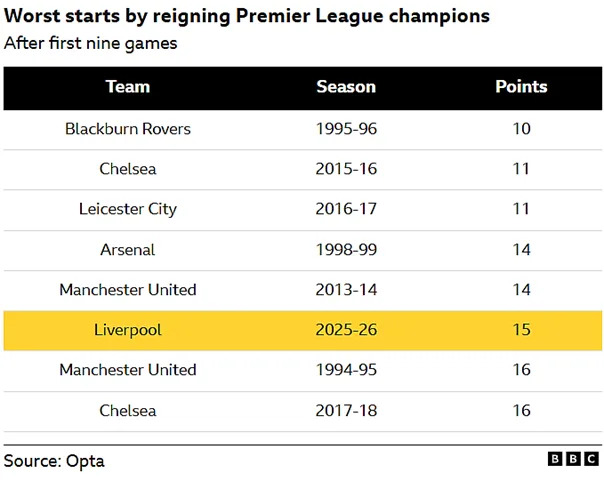
Task: Select the 1994-95 season cell
Action: (x=346, y=370)
